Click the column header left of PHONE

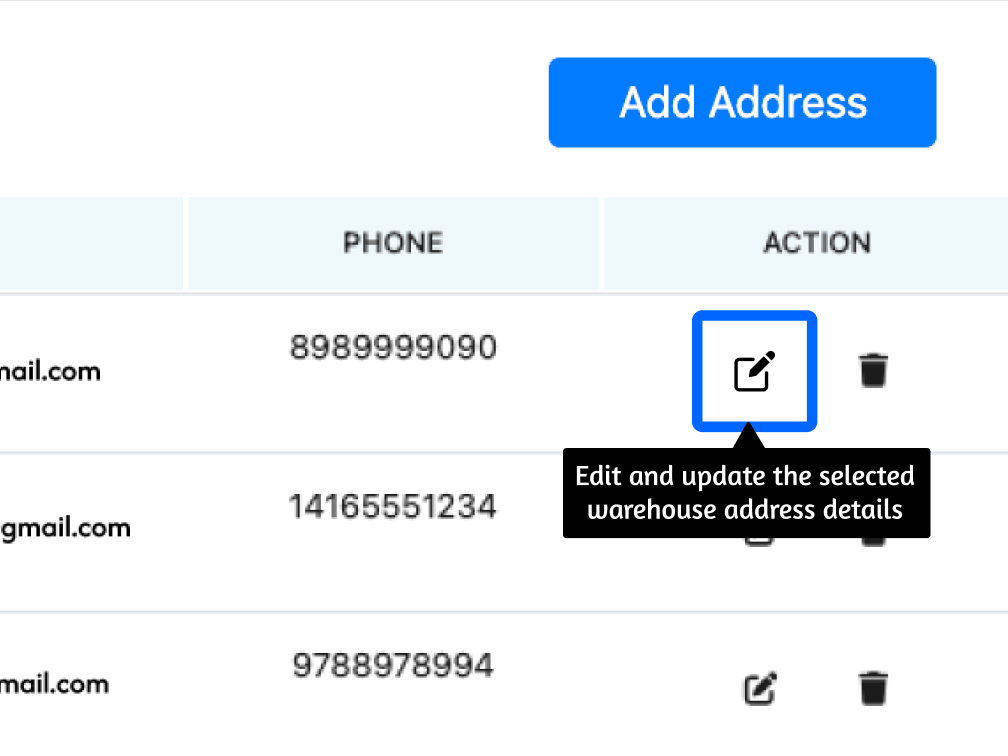(90, 243)
